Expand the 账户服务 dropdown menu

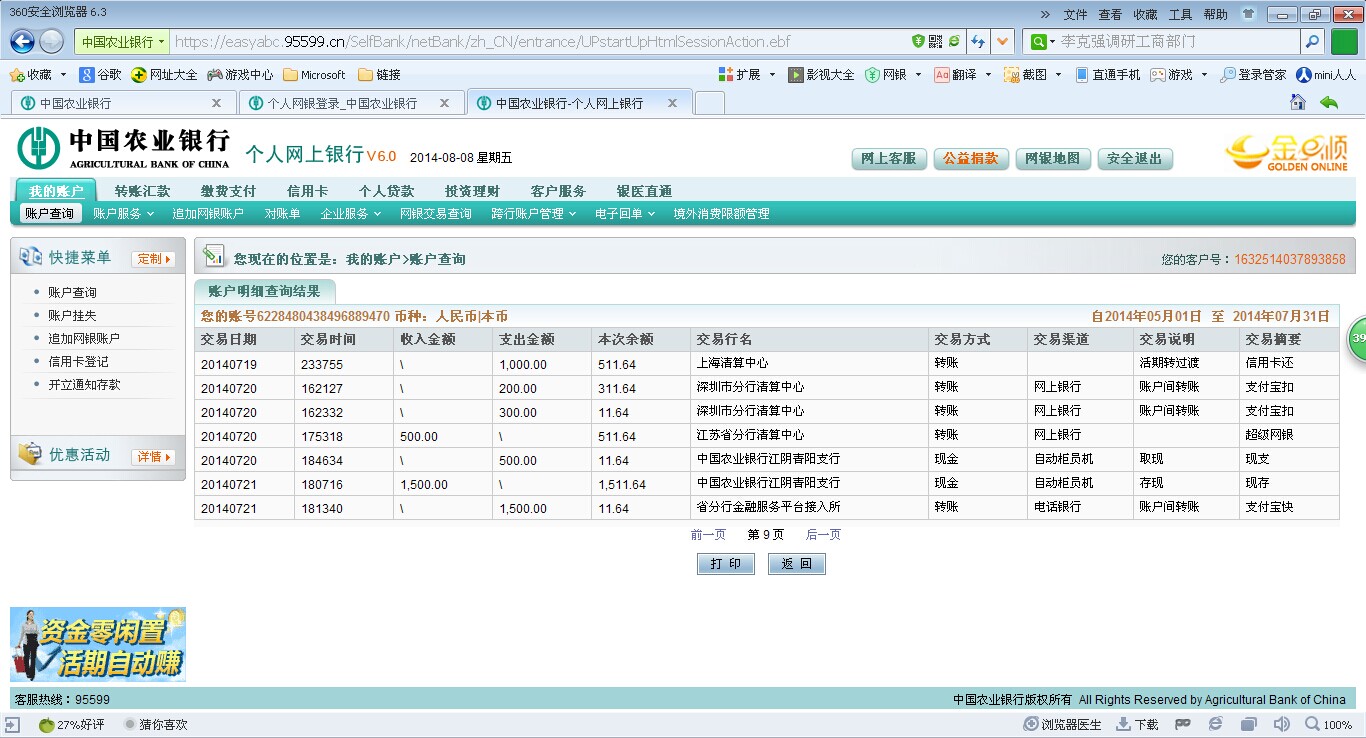point(123,213)
